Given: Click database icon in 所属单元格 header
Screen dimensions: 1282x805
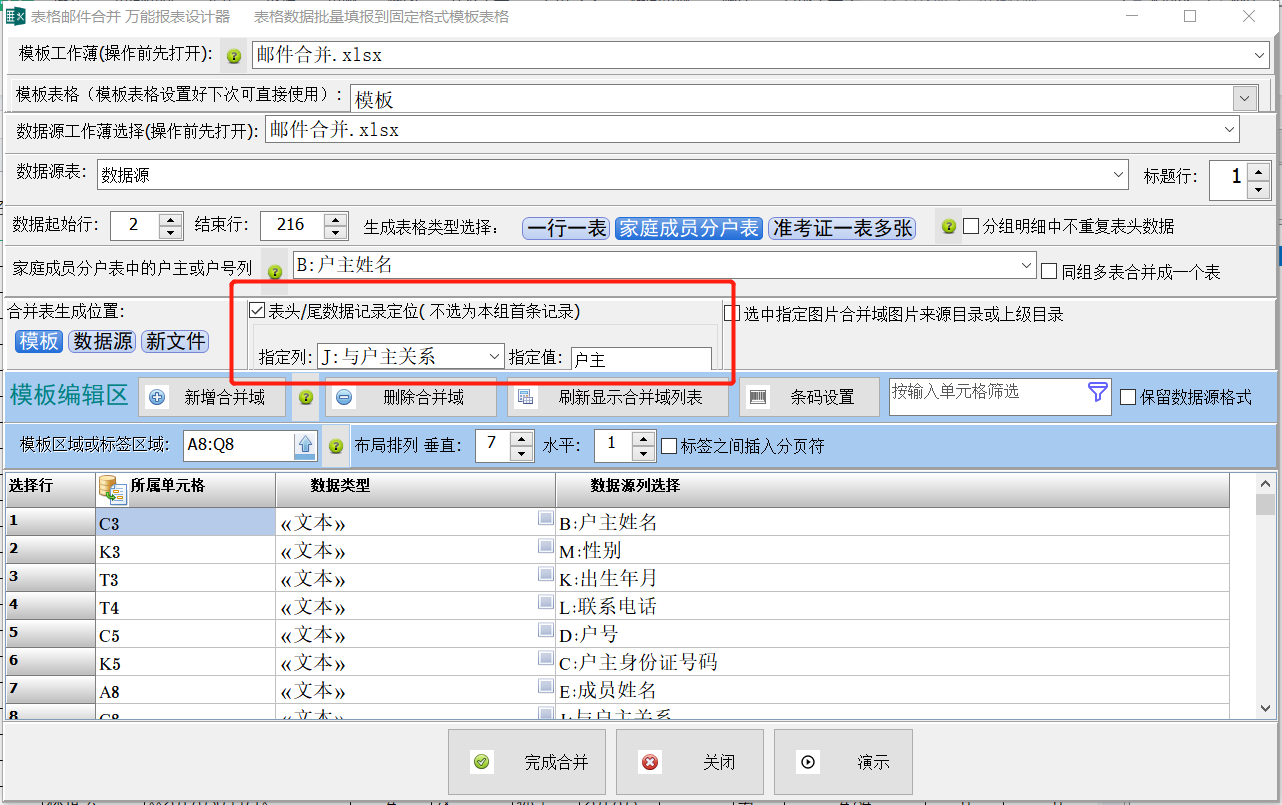Looking at the screenshot, I should click(111, 488).
